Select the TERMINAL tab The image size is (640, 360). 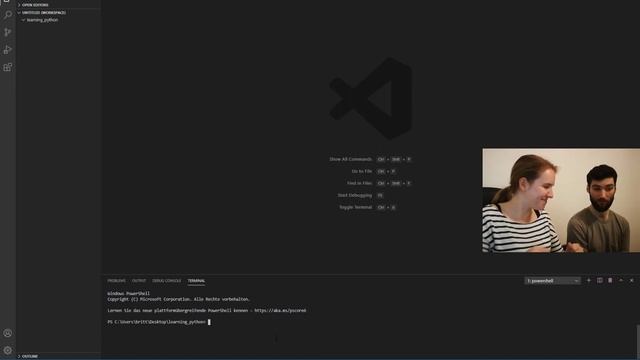pyautogui.click(x=196, y=281)
